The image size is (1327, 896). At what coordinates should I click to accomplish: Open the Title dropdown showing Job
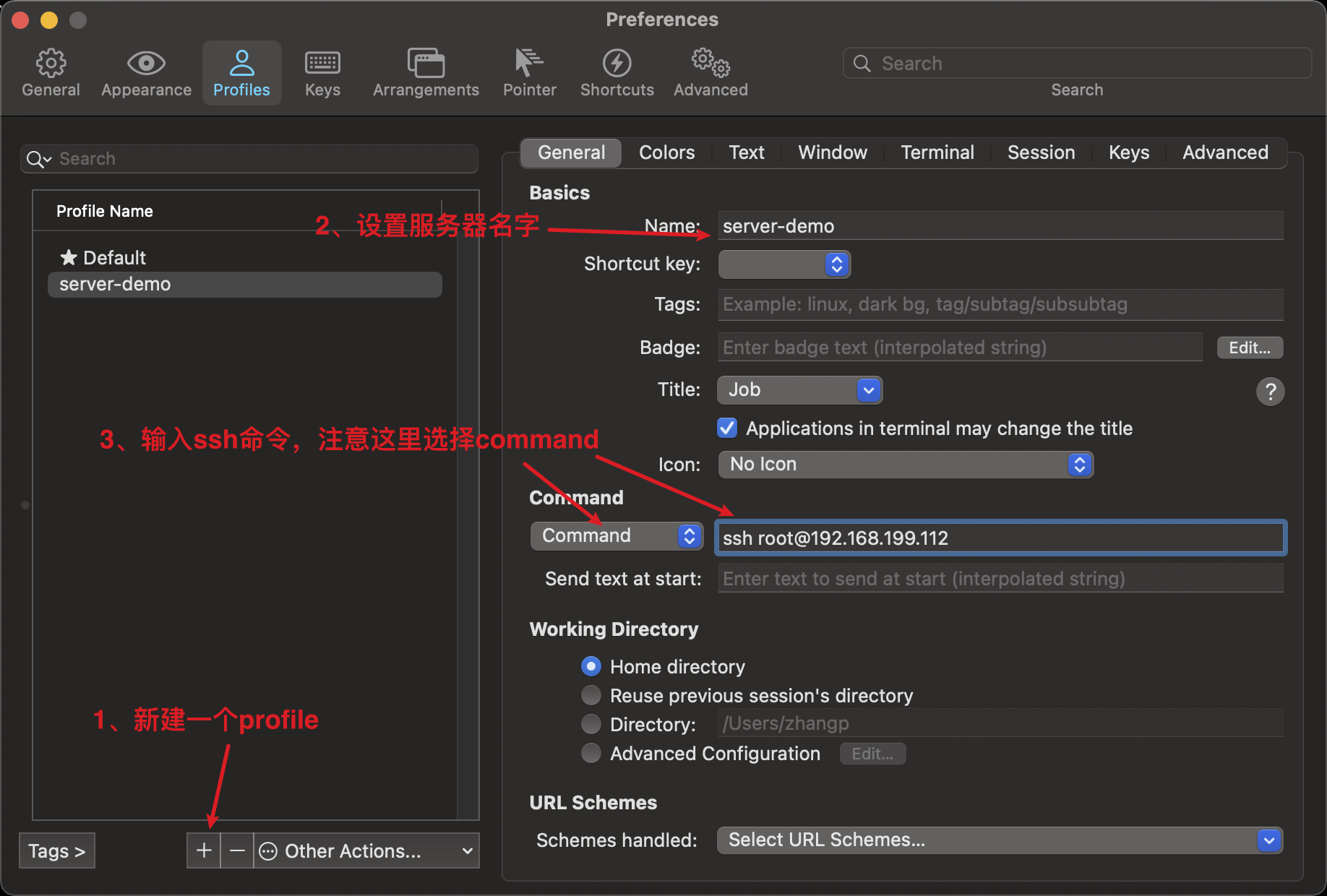tap(799, 390)
